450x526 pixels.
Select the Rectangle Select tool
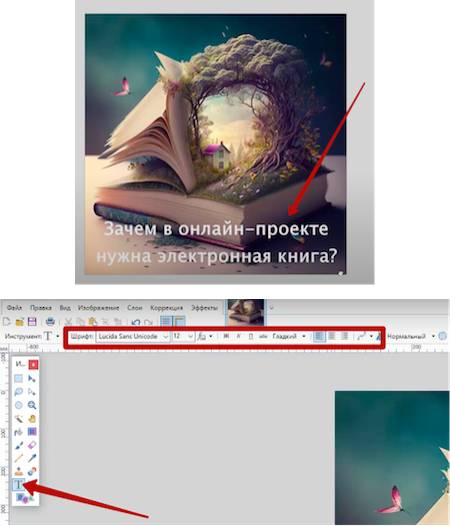click(18, 378)
